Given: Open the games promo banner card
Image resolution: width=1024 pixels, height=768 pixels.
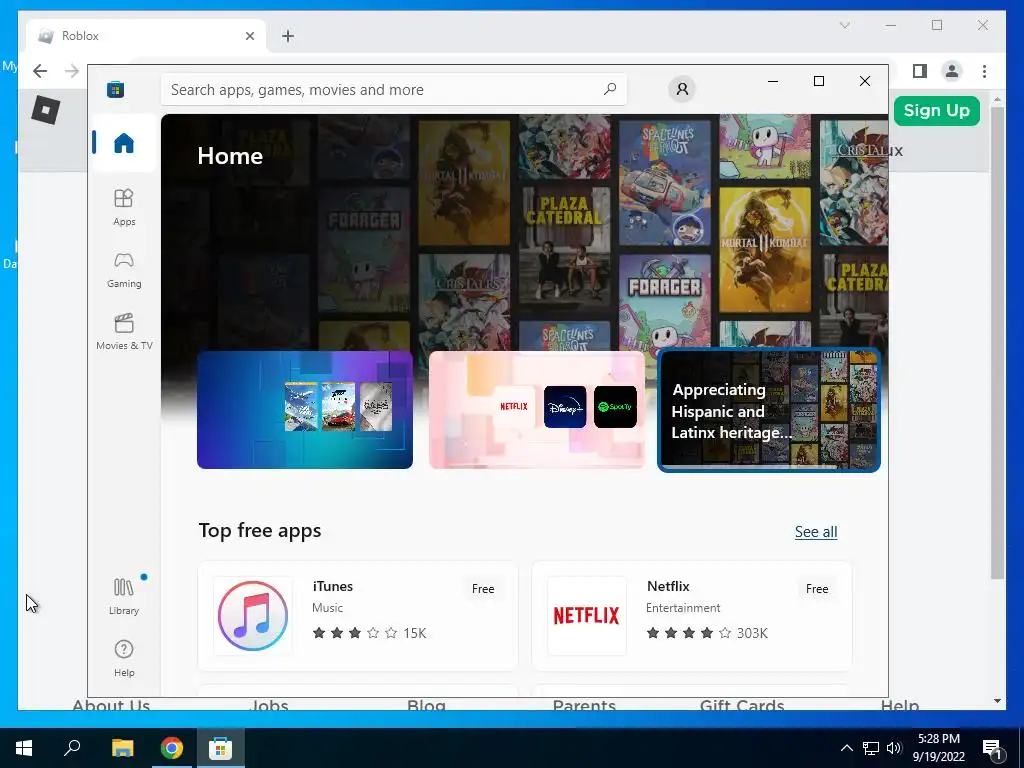Looking at the screenshot, I should pyautogui.click(x=305, y=409).
